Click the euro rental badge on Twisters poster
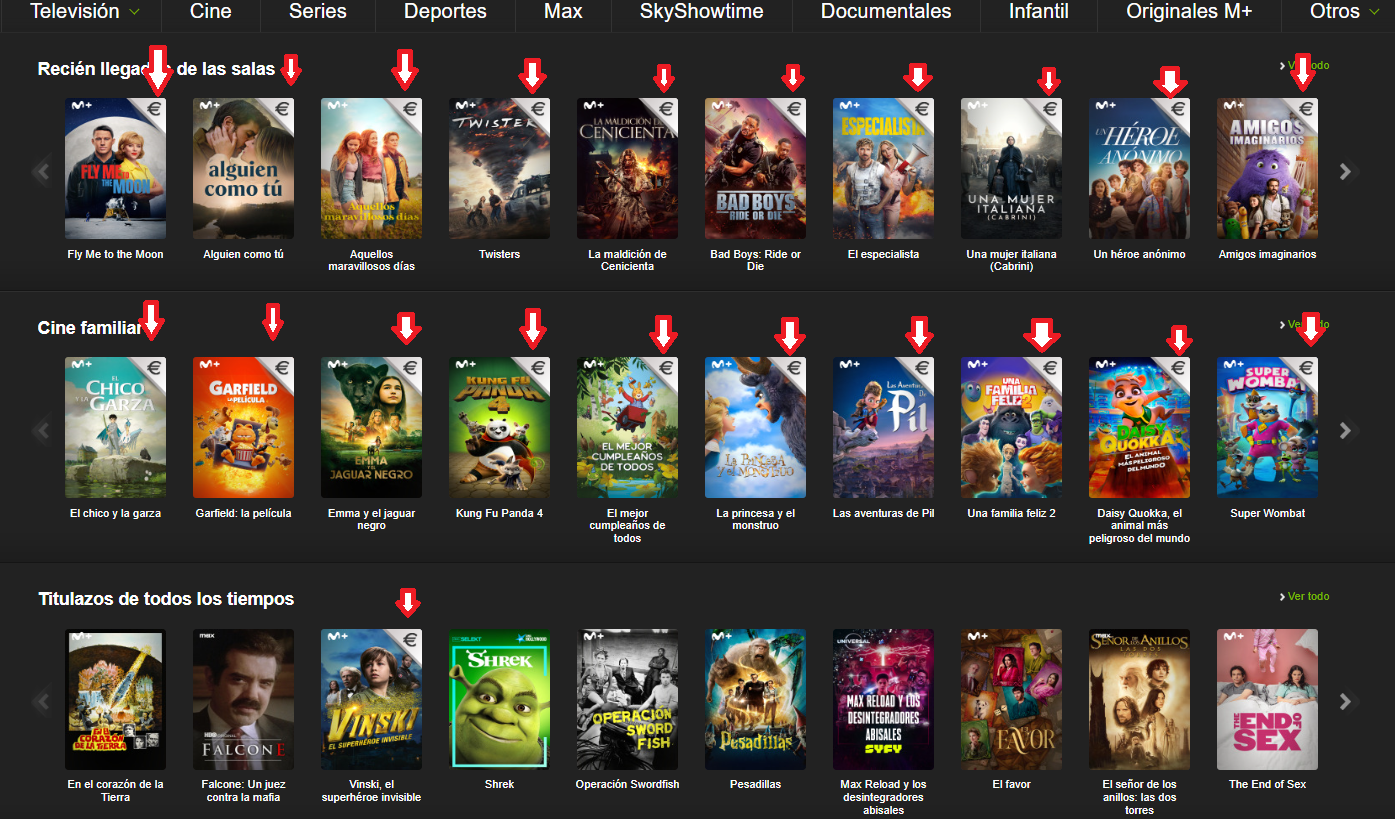 537,110
